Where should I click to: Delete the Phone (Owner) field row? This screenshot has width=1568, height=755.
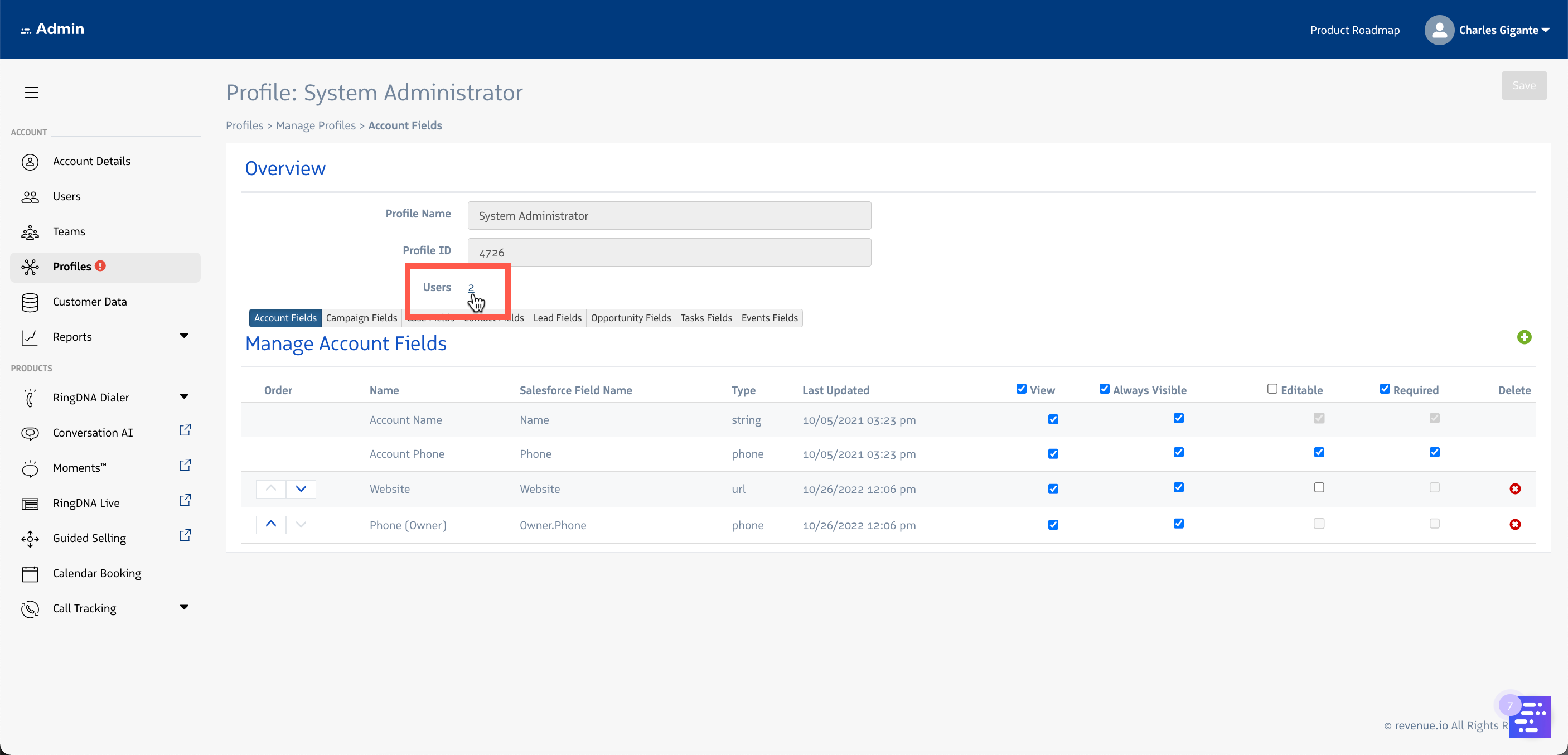click(1514, 525)
